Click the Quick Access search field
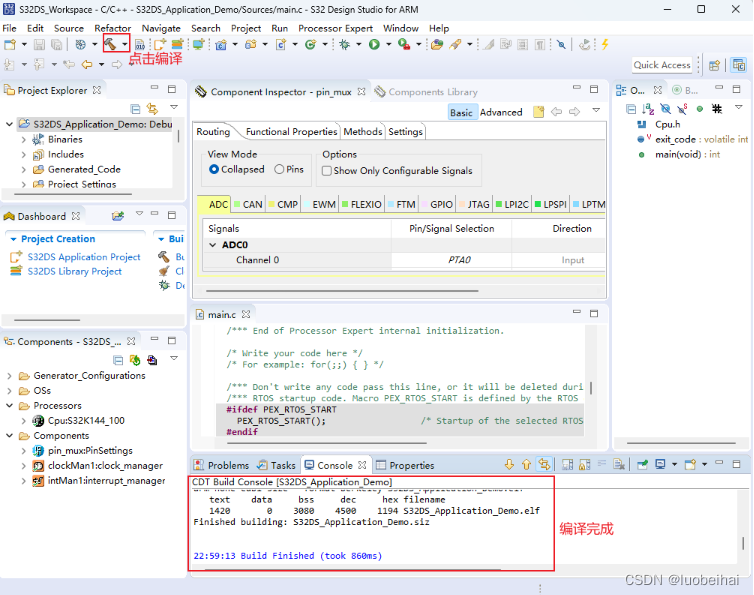The height and width of the screenshot is (595, 754). coord(662,65)
